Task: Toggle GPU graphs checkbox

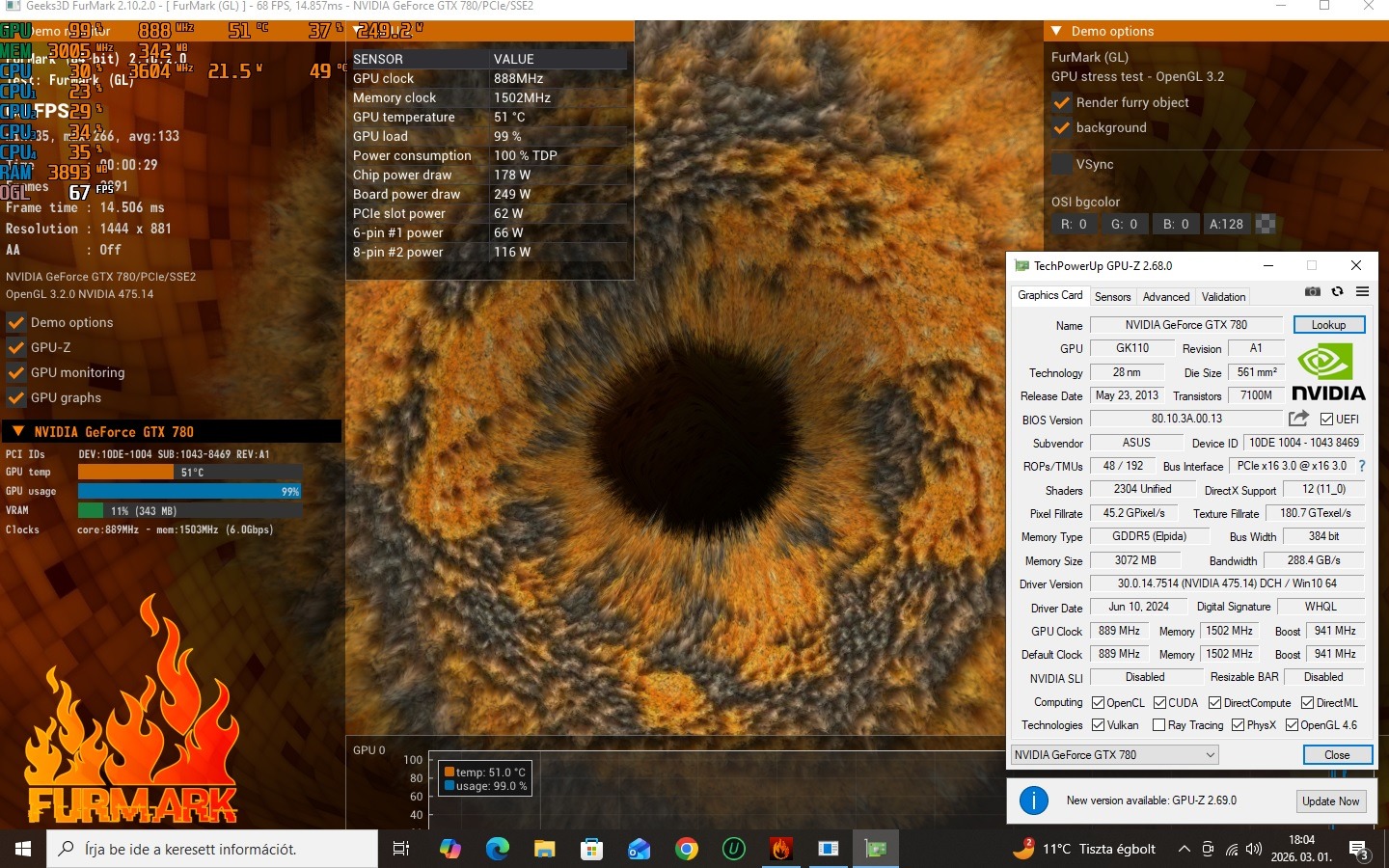Action: tap(16, 397)
